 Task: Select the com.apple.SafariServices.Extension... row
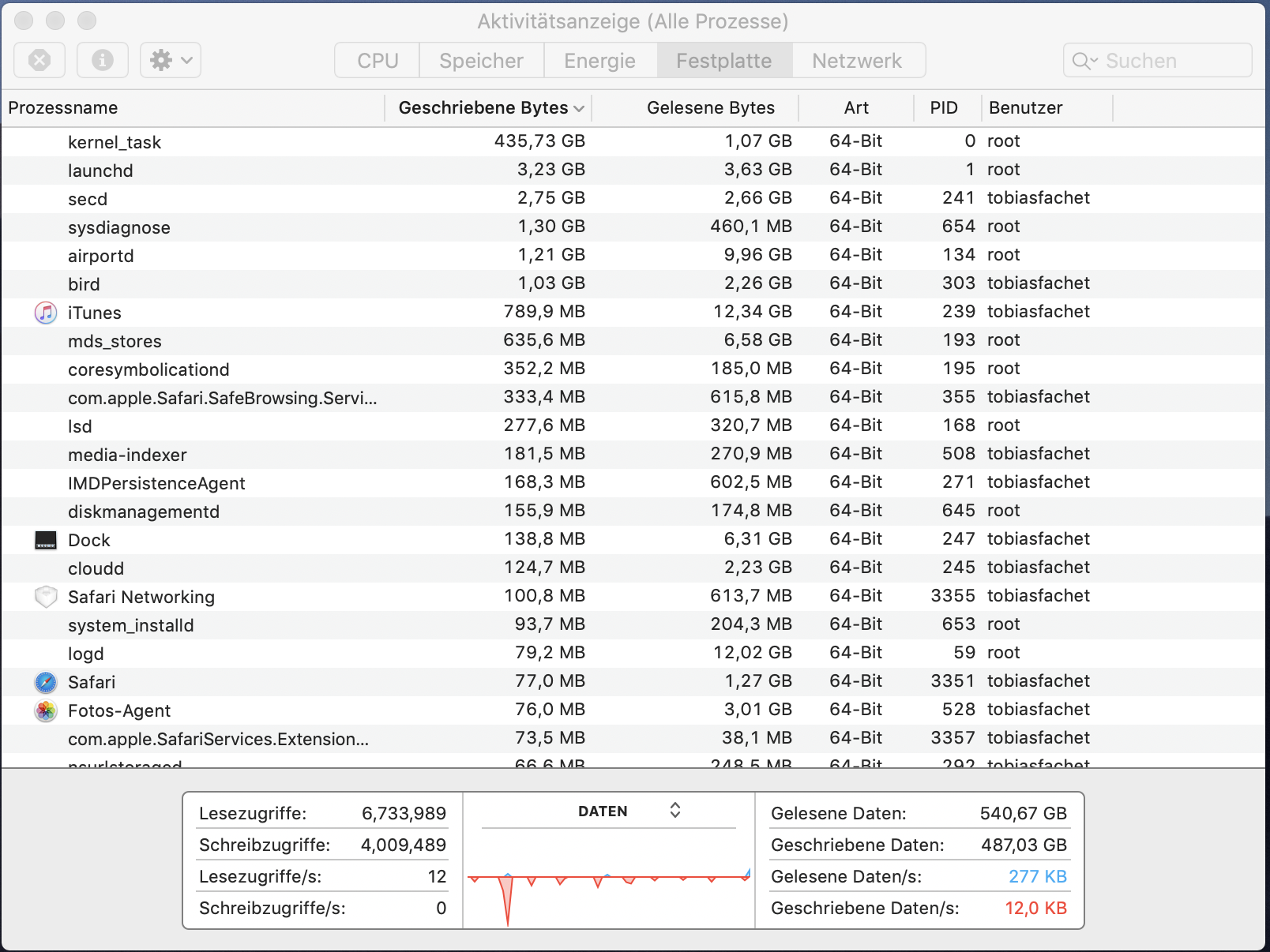pos(633,739)
